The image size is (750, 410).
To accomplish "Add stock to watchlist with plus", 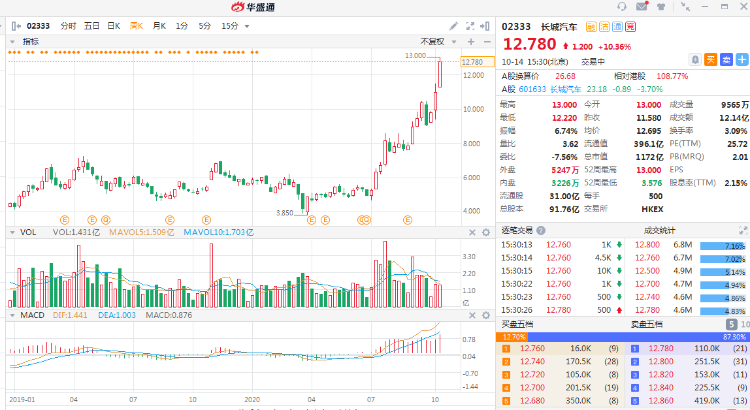I will click(x=742, y=60).
